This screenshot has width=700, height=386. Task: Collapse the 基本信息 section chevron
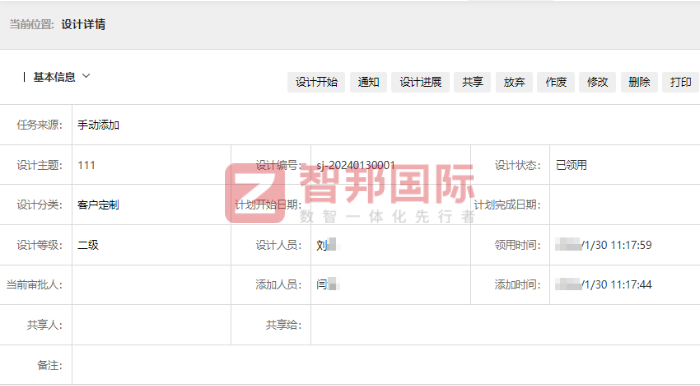pyautogui.click(x=86, y=76)
